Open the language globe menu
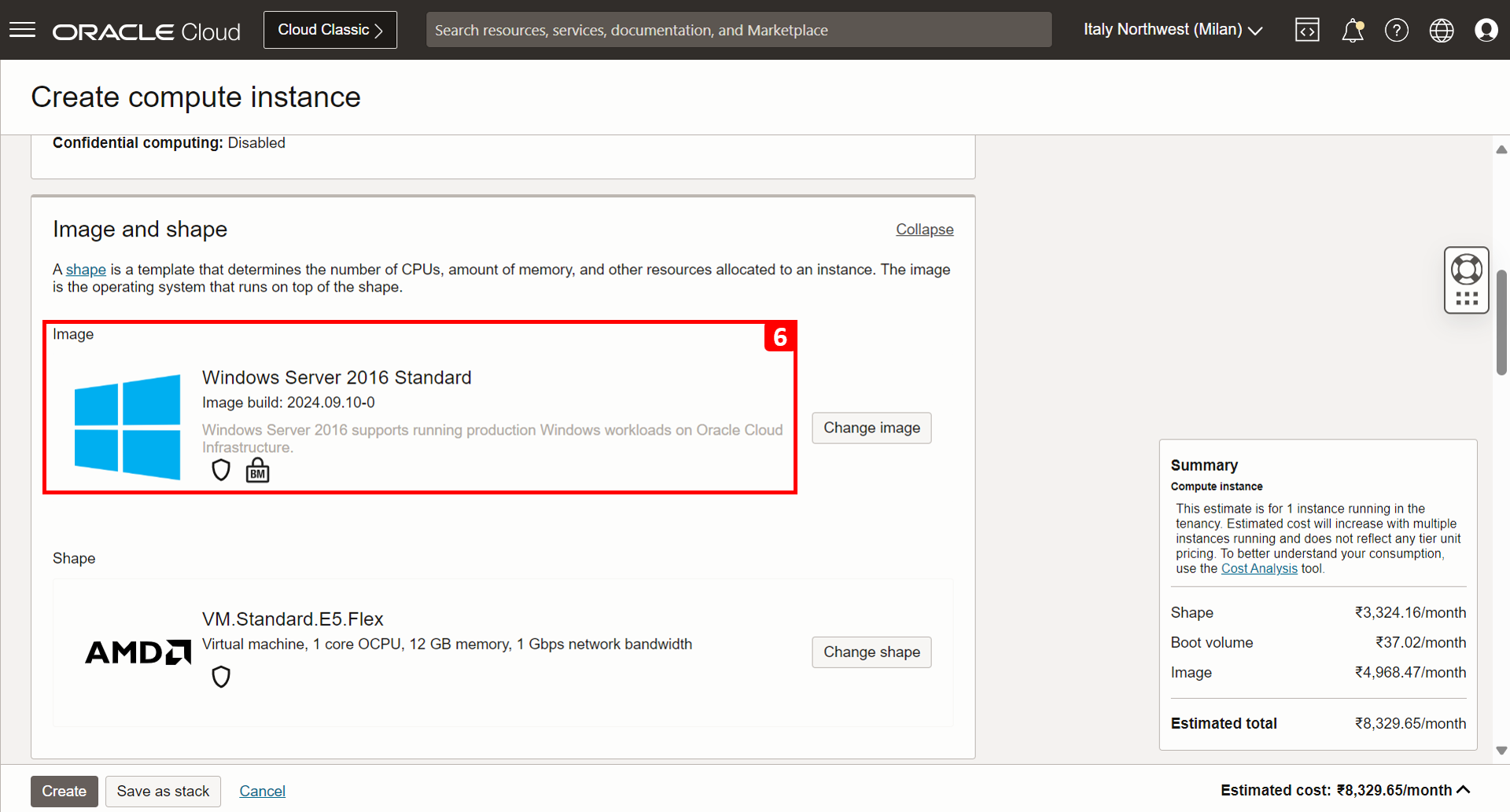Viewport: 1510px width, 812px height. 1442,30
